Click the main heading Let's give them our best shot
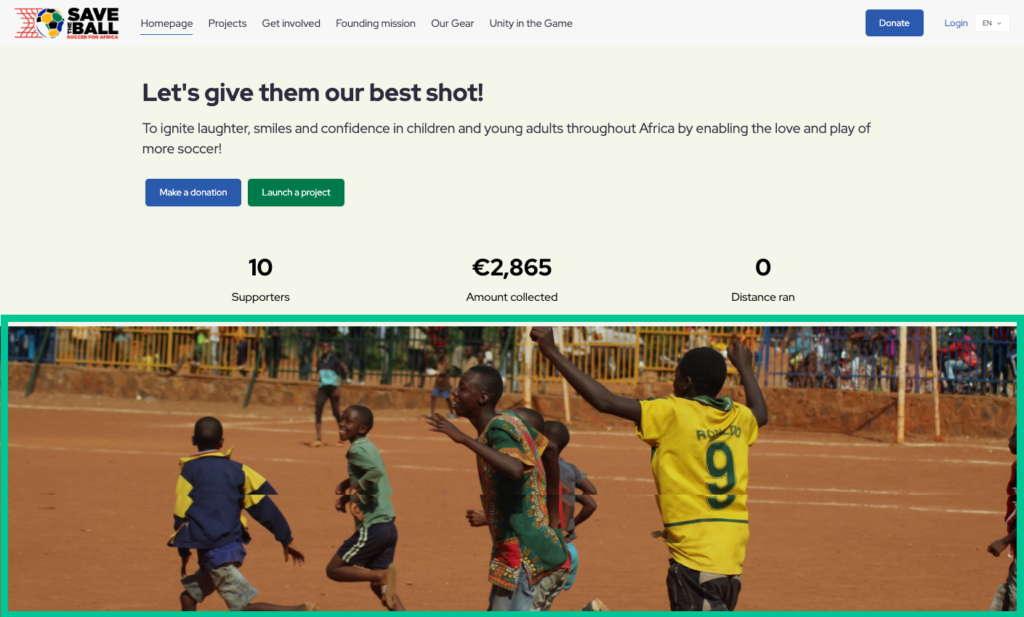 tap(313, 93)
